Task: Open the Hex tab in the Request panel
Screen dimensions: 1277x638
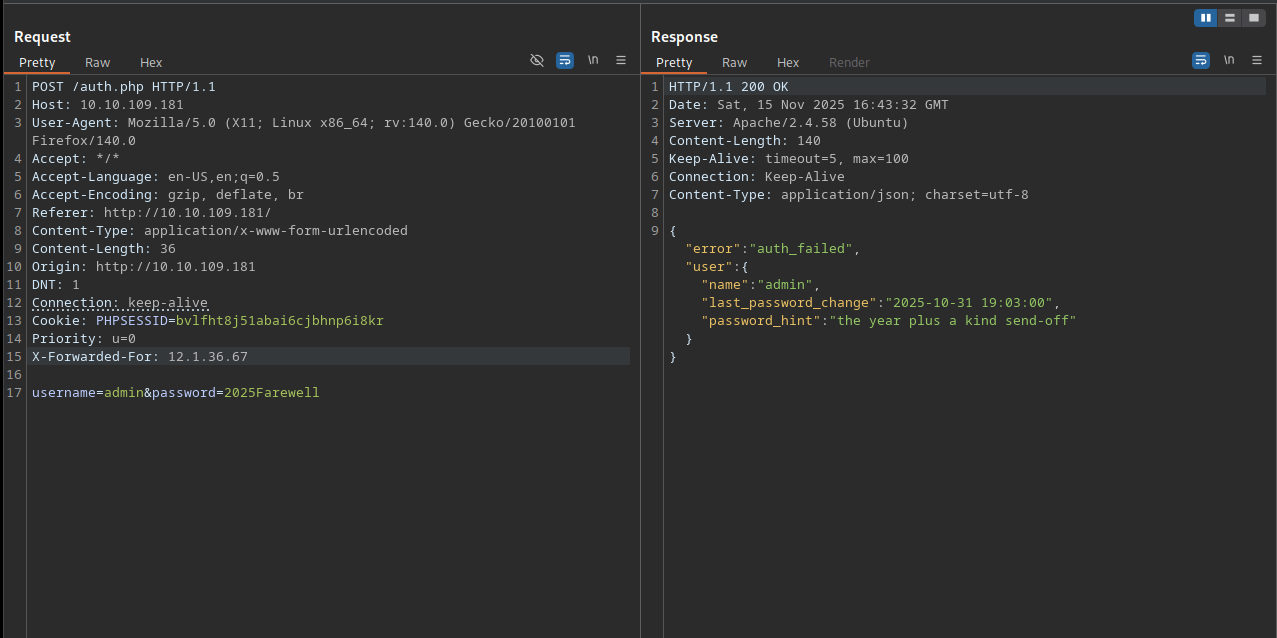Action: [x=151, y=62]
